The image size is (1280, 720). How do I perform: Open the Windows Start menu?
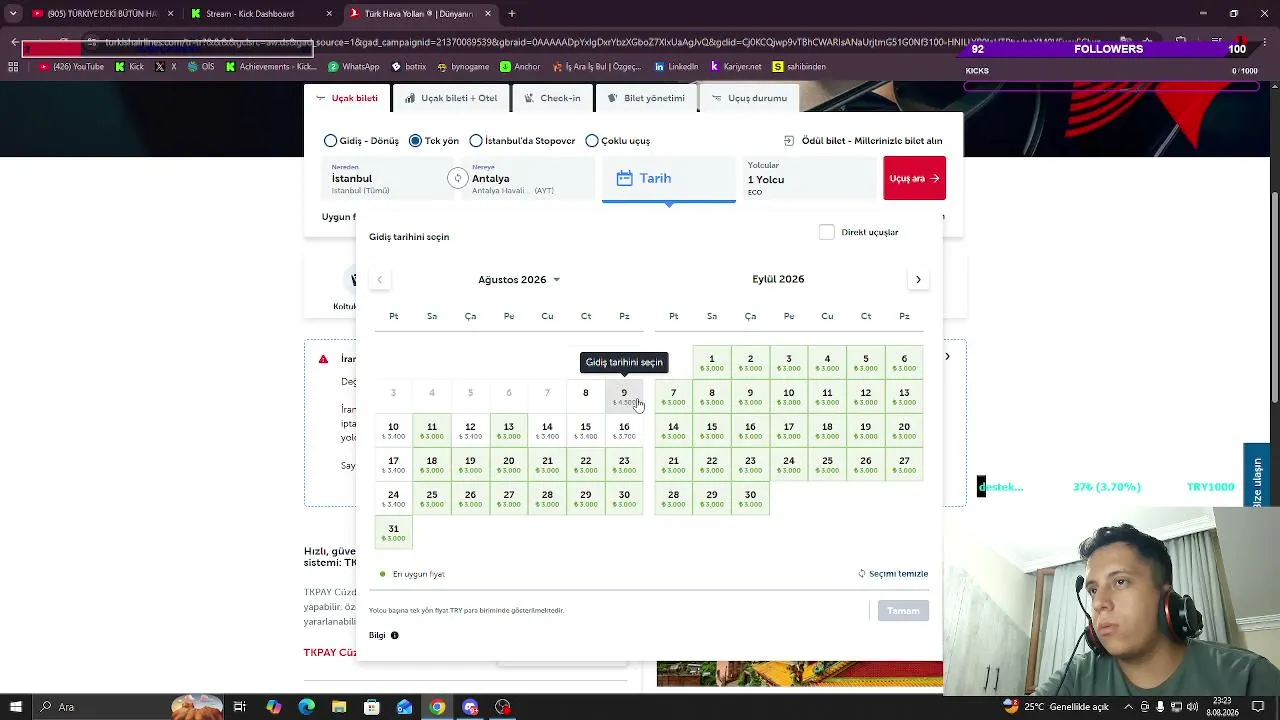click(x=15, y=707)
